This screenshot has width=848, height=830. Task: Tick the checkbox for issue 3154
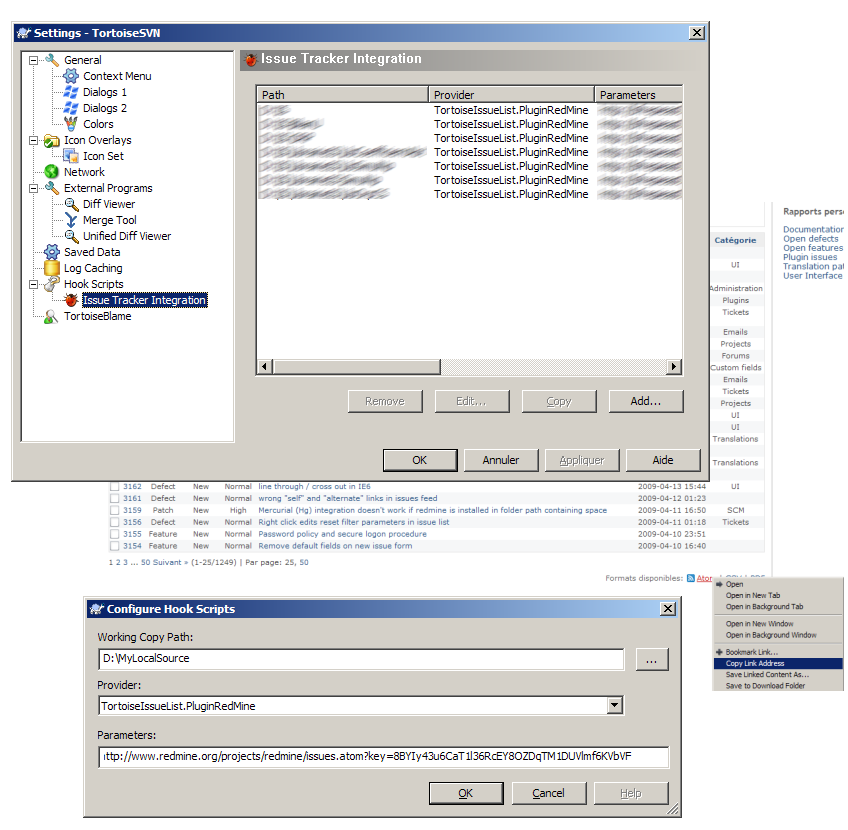pyautogui.click(x=114, y=546)
